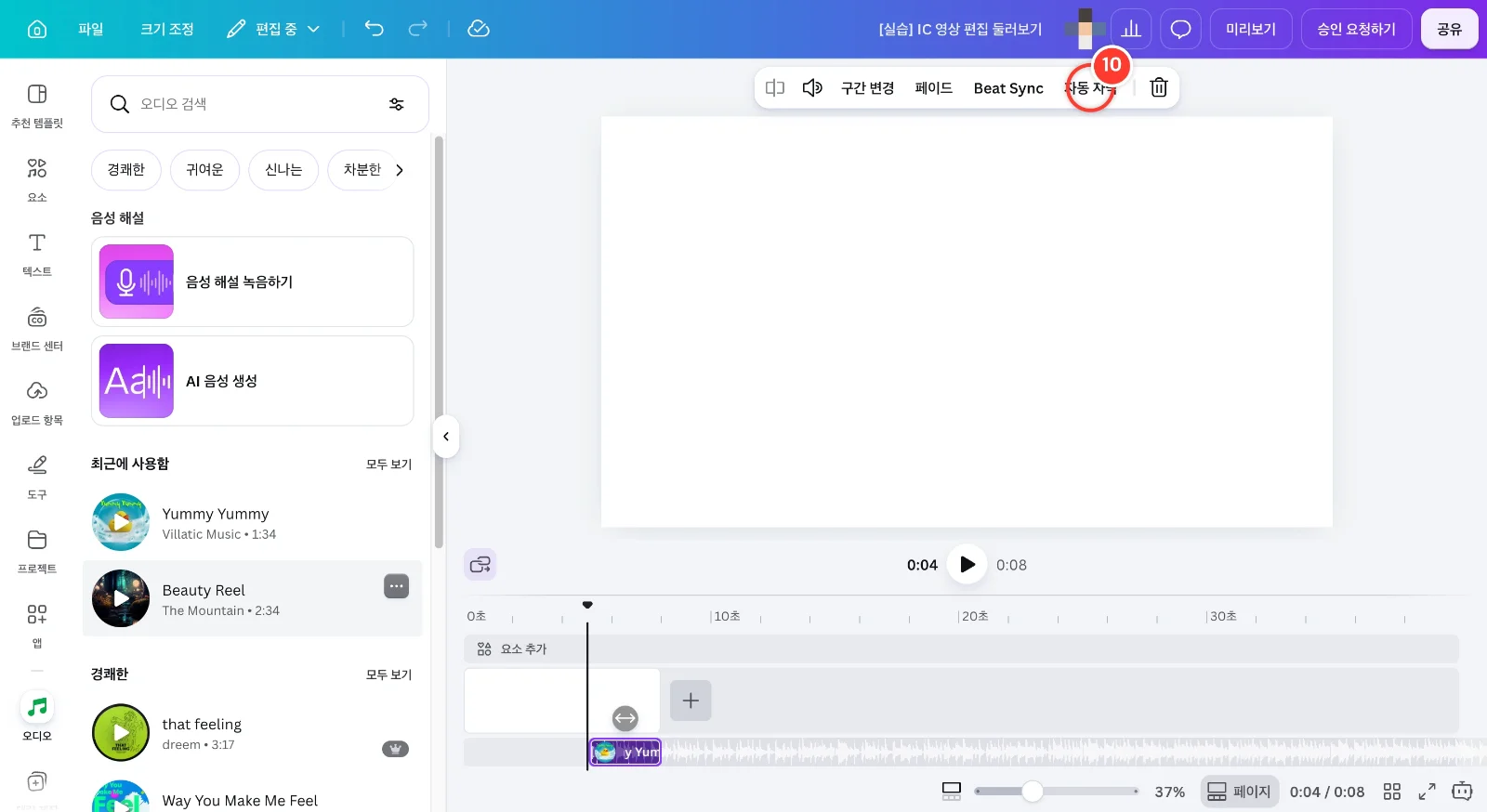Toggle the timeline link button

click(480, 565)
